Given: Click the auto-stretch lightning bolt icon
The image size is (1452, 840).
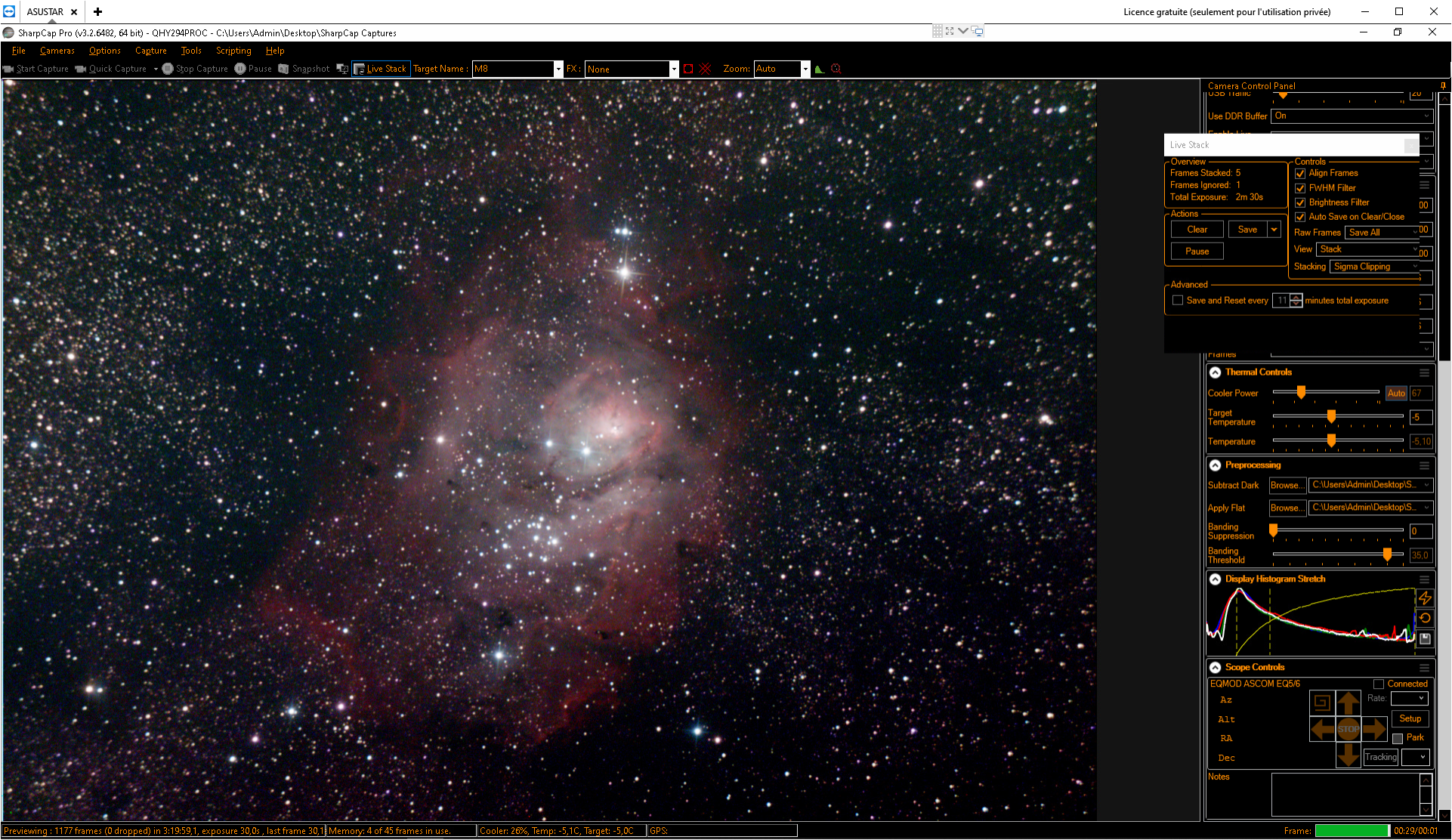Looking at the screenshot, I should coord(1425,598).
